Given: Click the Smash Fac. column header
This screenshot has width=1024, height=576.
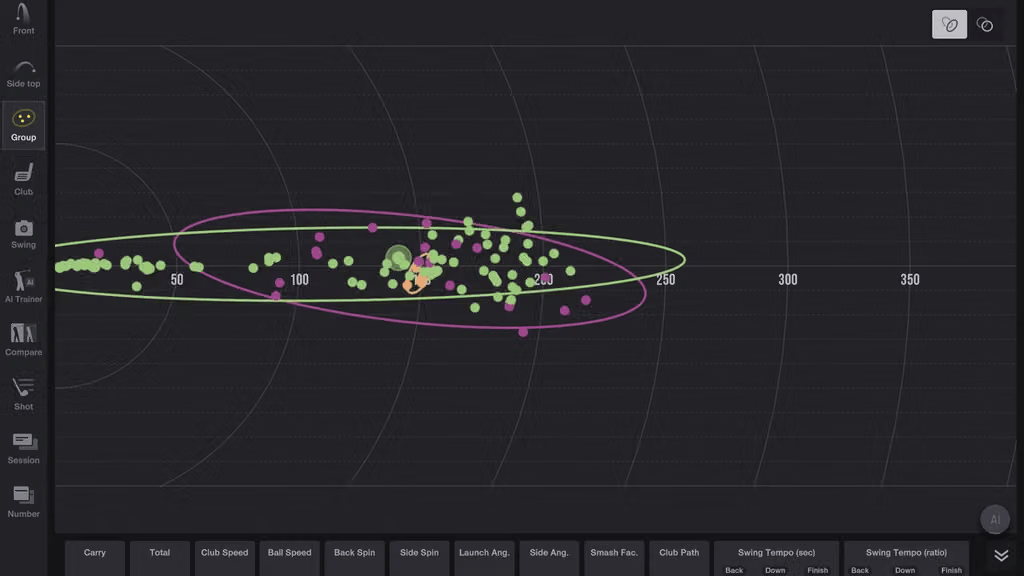Looking at the screenshot, I should click(x=614, y=558).
